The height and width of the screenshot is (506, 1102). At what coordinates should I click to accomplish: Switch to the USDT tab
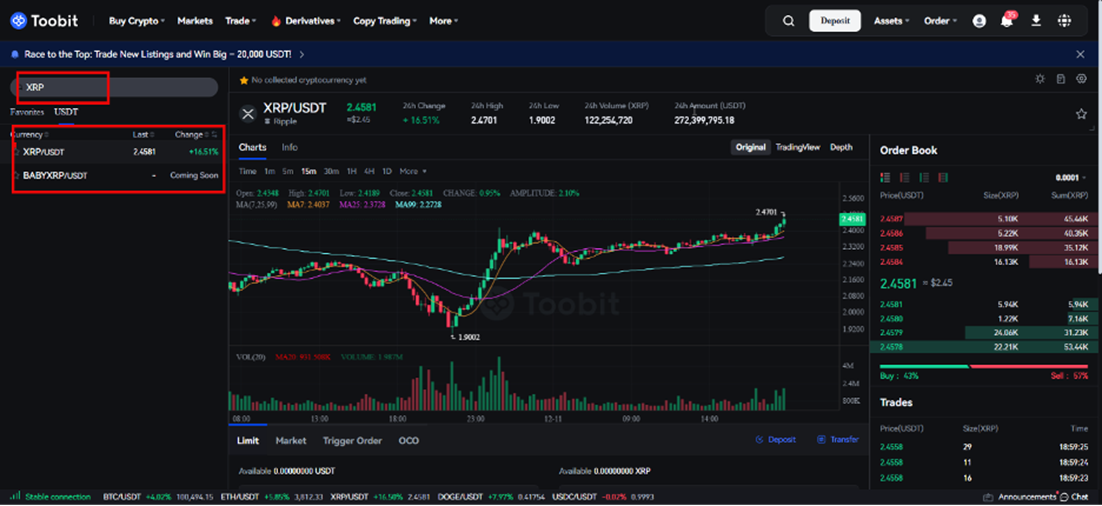point(66,112)
